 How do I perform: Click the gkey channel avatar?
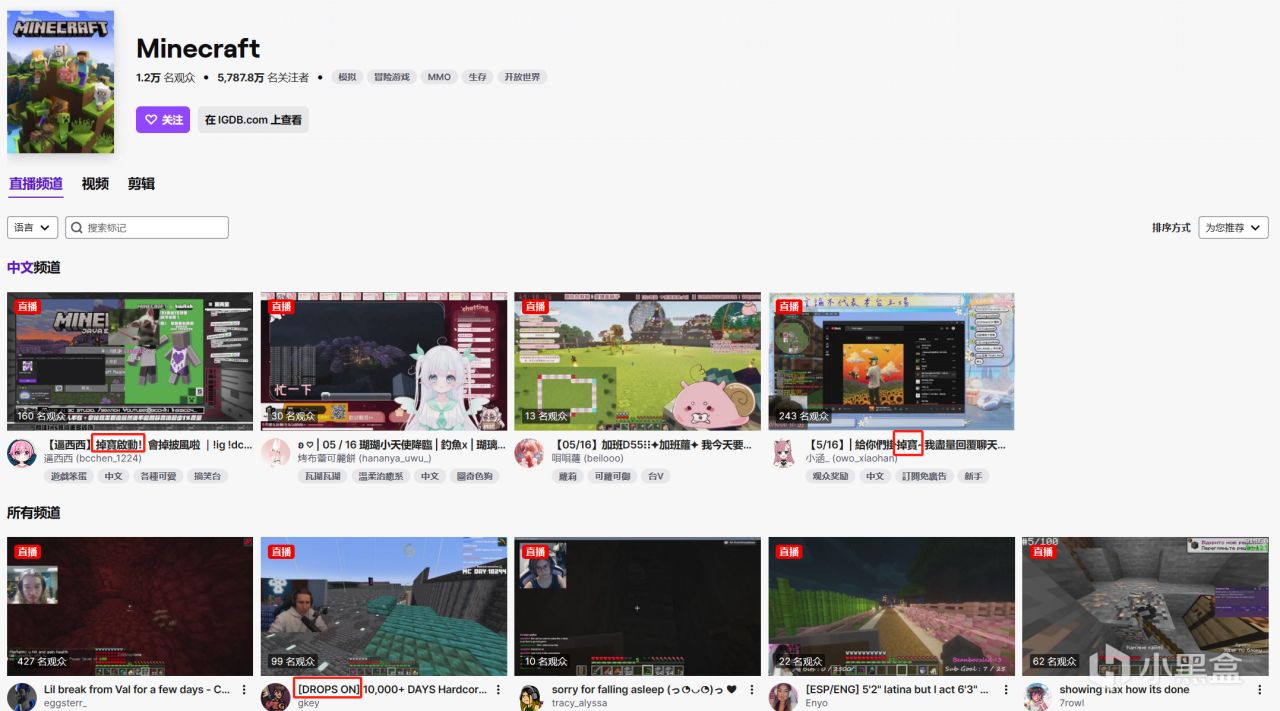pyautogui.click(x=276, y=697)
